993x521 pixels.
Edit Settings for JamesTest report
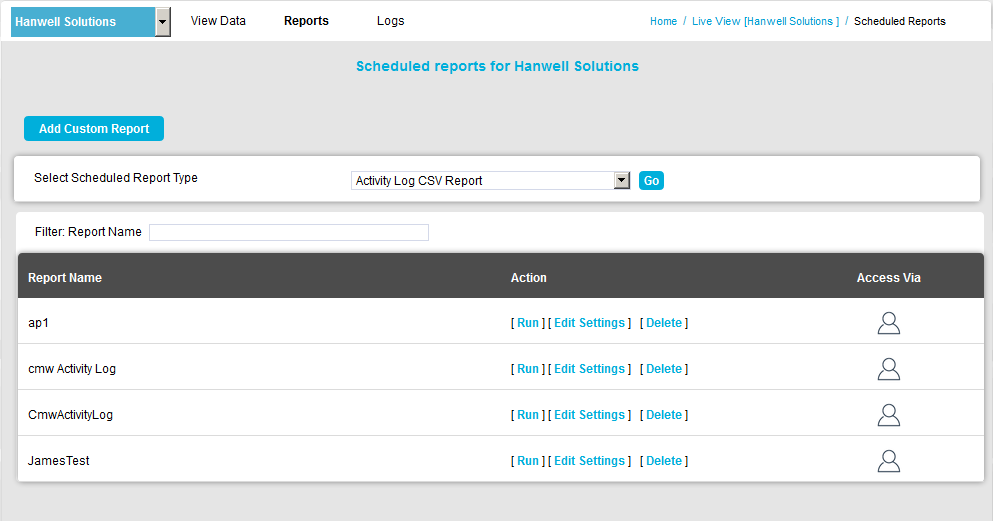point(590,461)
